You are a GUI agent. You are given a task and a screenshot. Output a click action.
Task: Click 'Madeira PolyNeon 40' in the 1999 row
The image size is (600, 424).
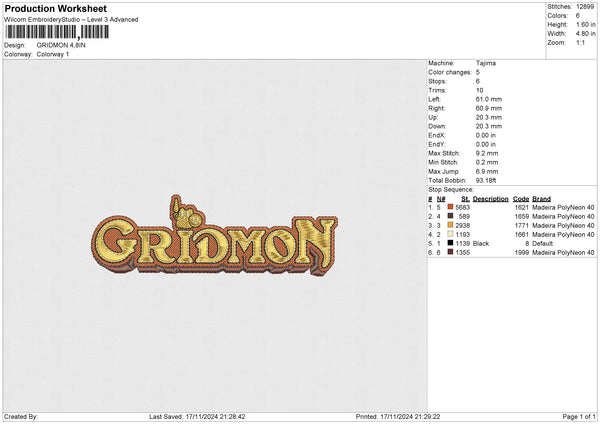[563, 253]
